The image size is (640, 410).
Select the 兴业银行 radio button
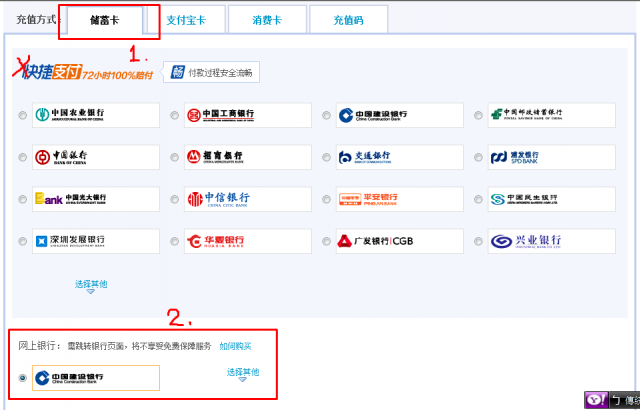(478, 242)
